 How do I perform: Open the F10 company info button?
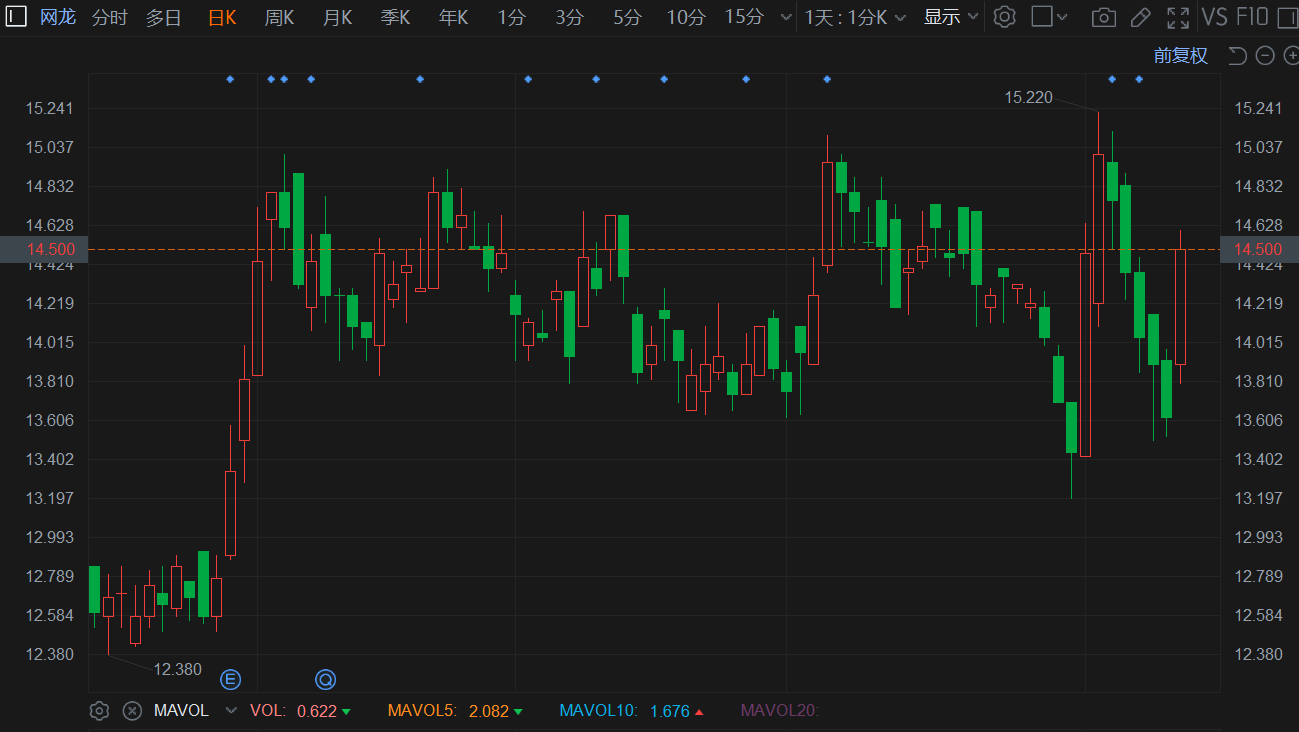point(1252,17)
